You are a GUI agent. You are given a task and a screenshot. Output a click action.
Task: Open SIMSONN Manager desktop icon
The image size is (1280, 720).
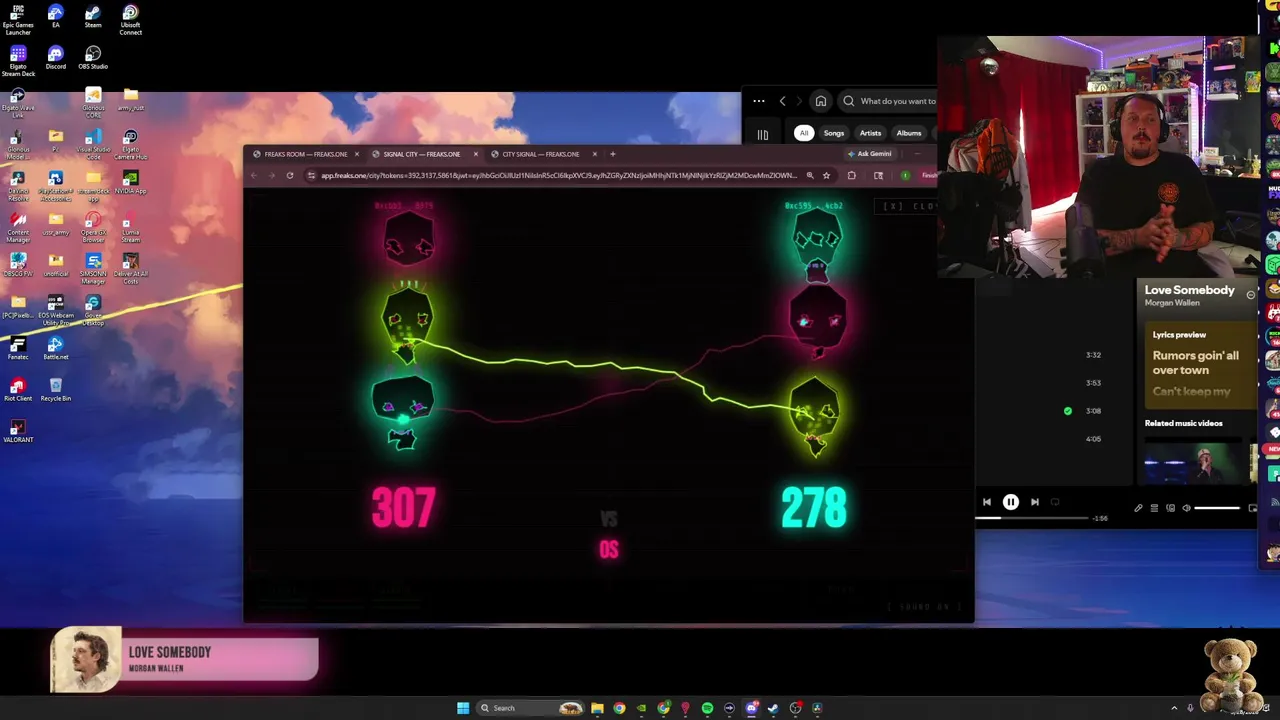pyautogui.click(x=93, y=270)
